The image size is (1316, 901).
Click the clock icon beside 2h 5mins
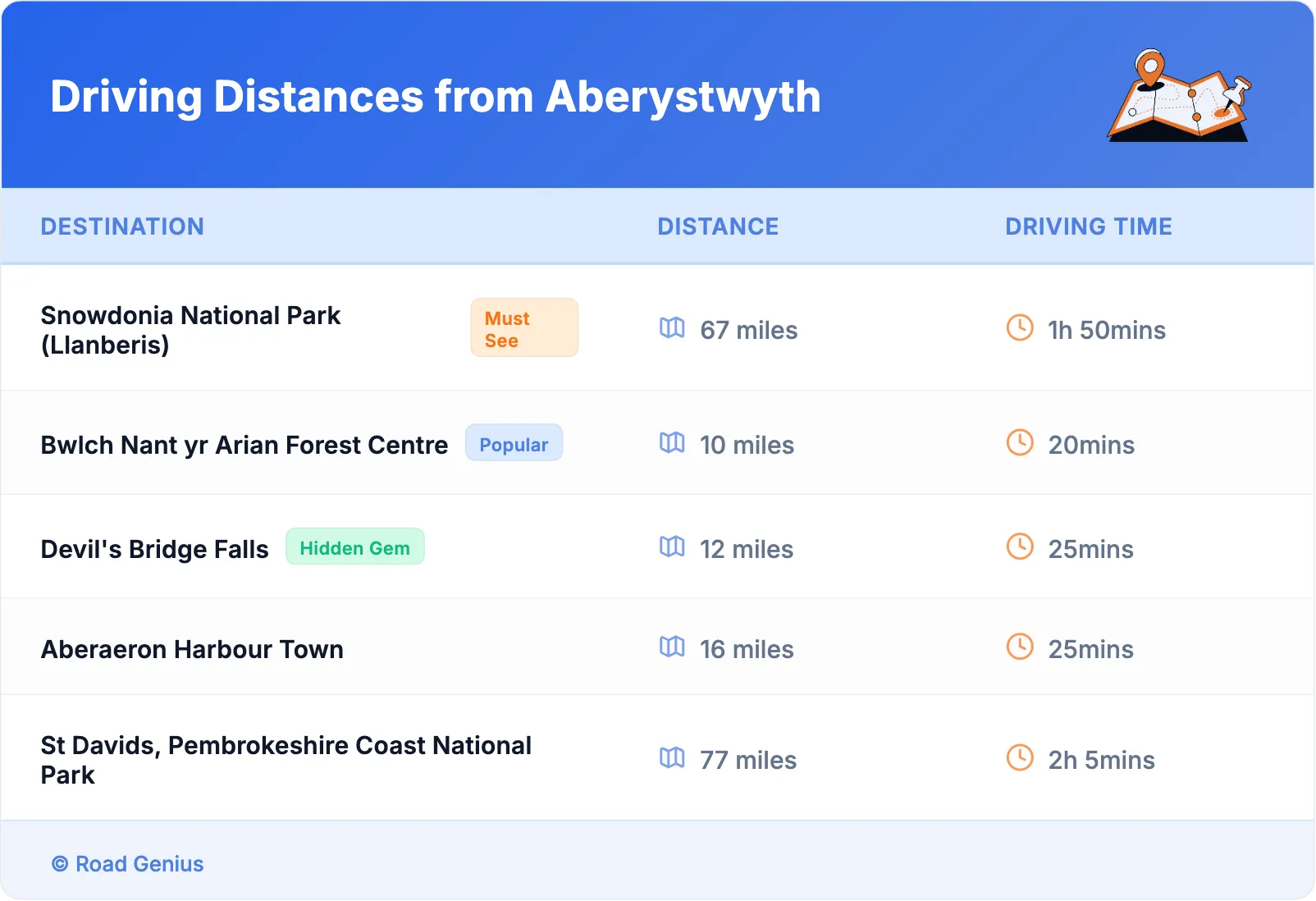coord(1020,758)
